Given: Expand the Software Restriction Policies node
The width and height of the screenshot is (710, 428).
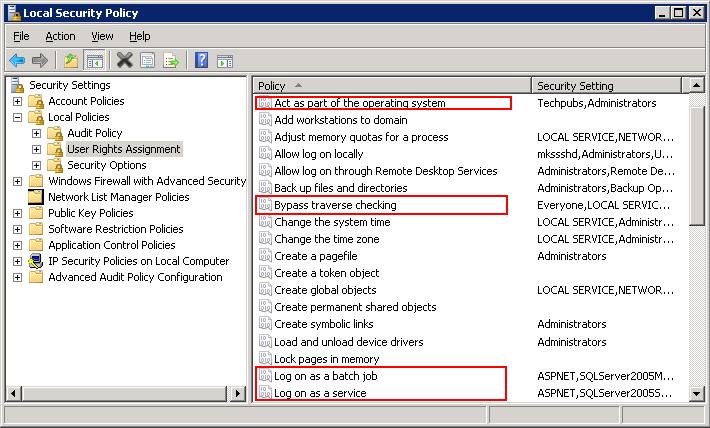Looking at the screenshot, I should (x=17, y=229).
